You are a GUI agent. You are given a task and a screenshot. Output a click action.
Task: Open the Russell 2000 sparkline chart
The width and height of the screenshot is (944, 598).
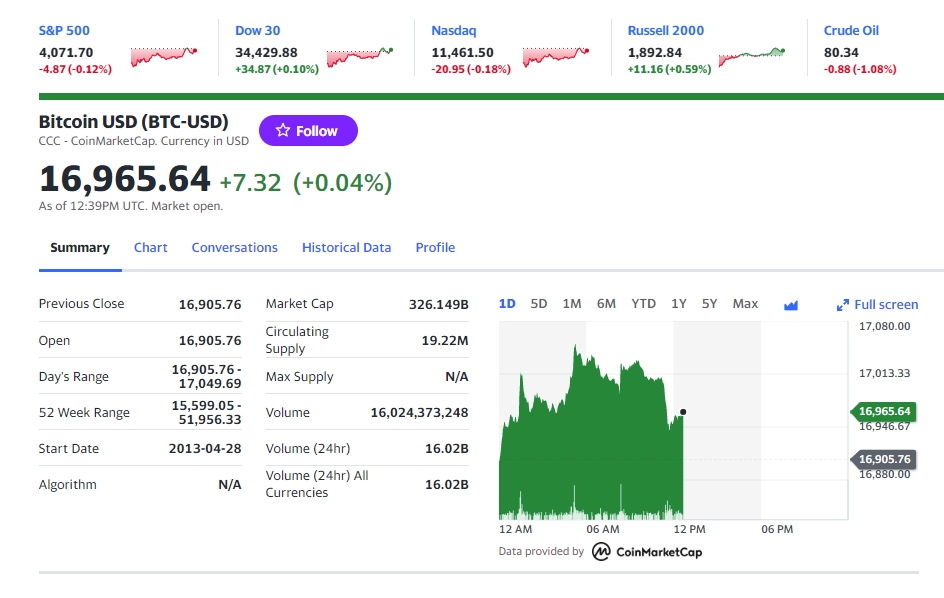pyautogui.click(x=752, y=56)
